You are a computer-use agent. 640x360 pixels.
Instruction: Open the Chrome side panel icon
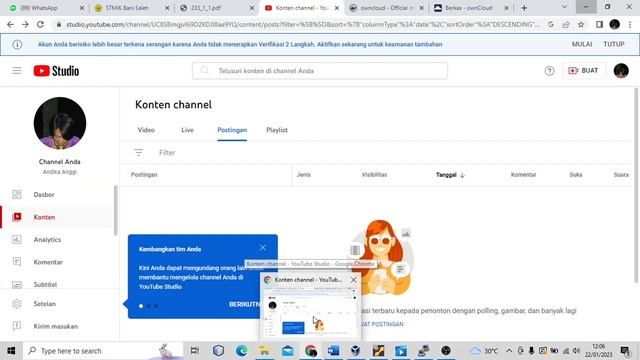599,24
